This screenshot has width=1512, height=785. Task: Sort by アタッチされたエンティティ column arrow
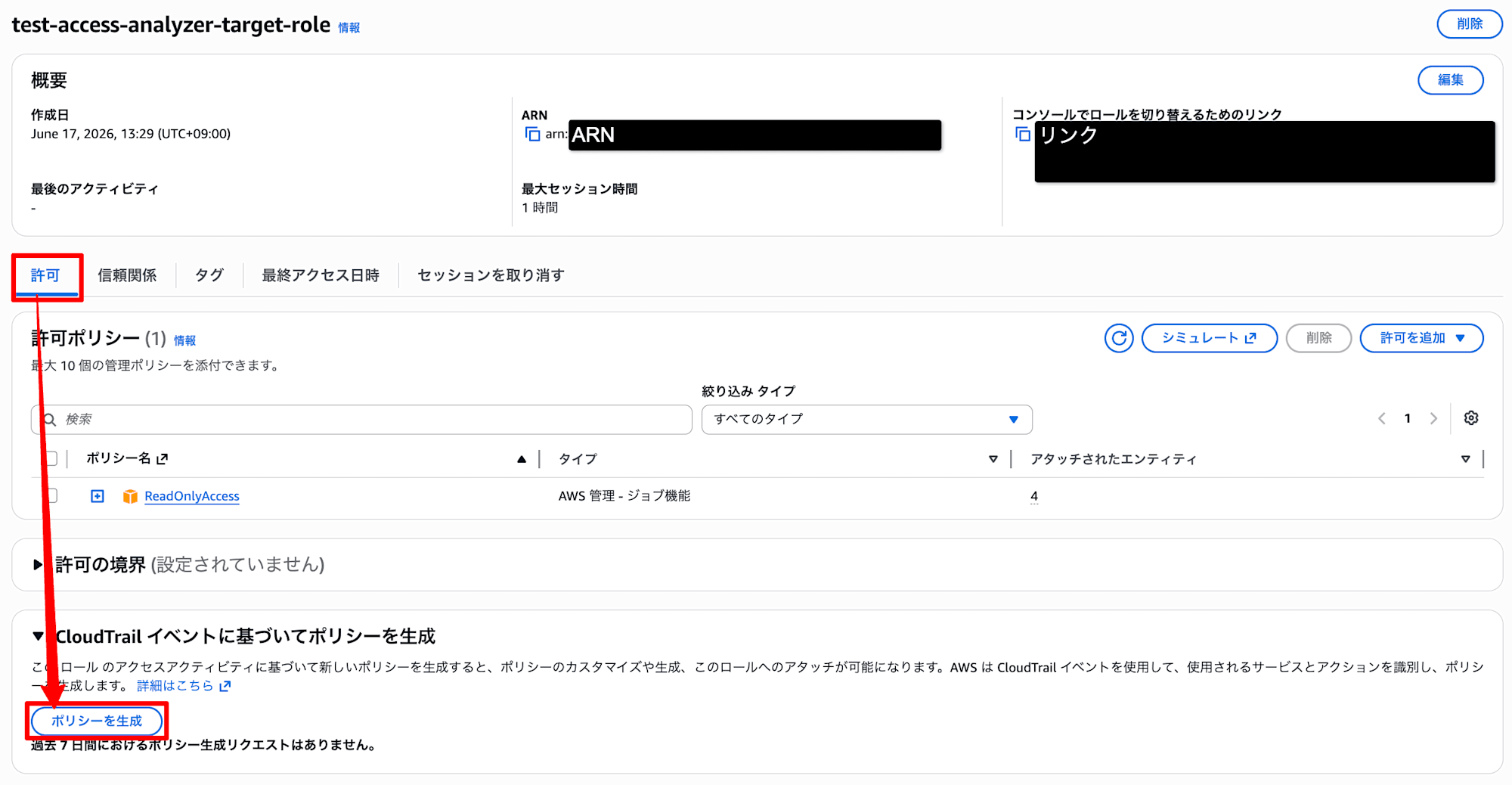pos(1465,459)
